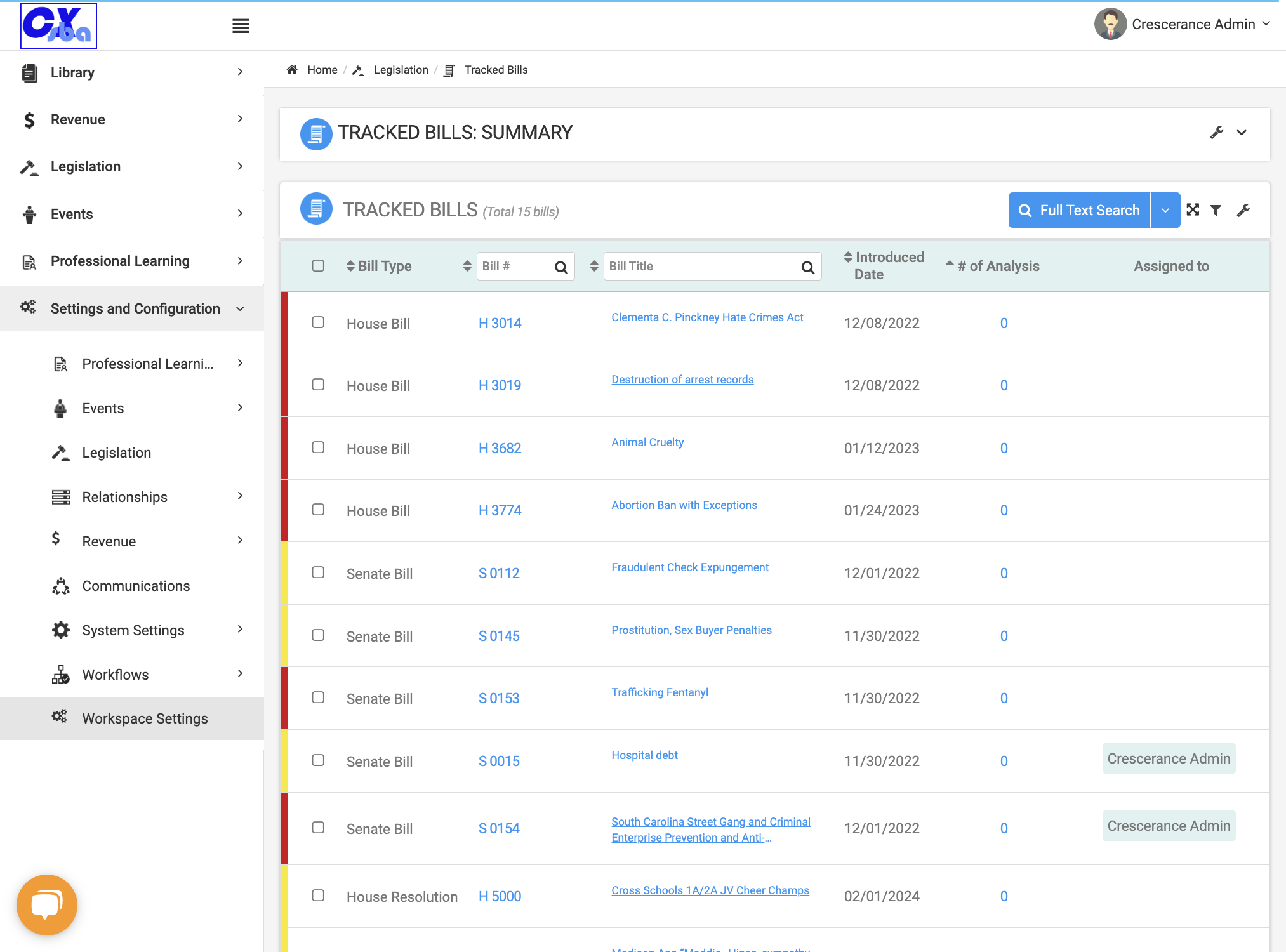Collapse the Tracked Bills Summary panel chevron
Screen dimensions: 1286x952
click(x=1242, y=133)
